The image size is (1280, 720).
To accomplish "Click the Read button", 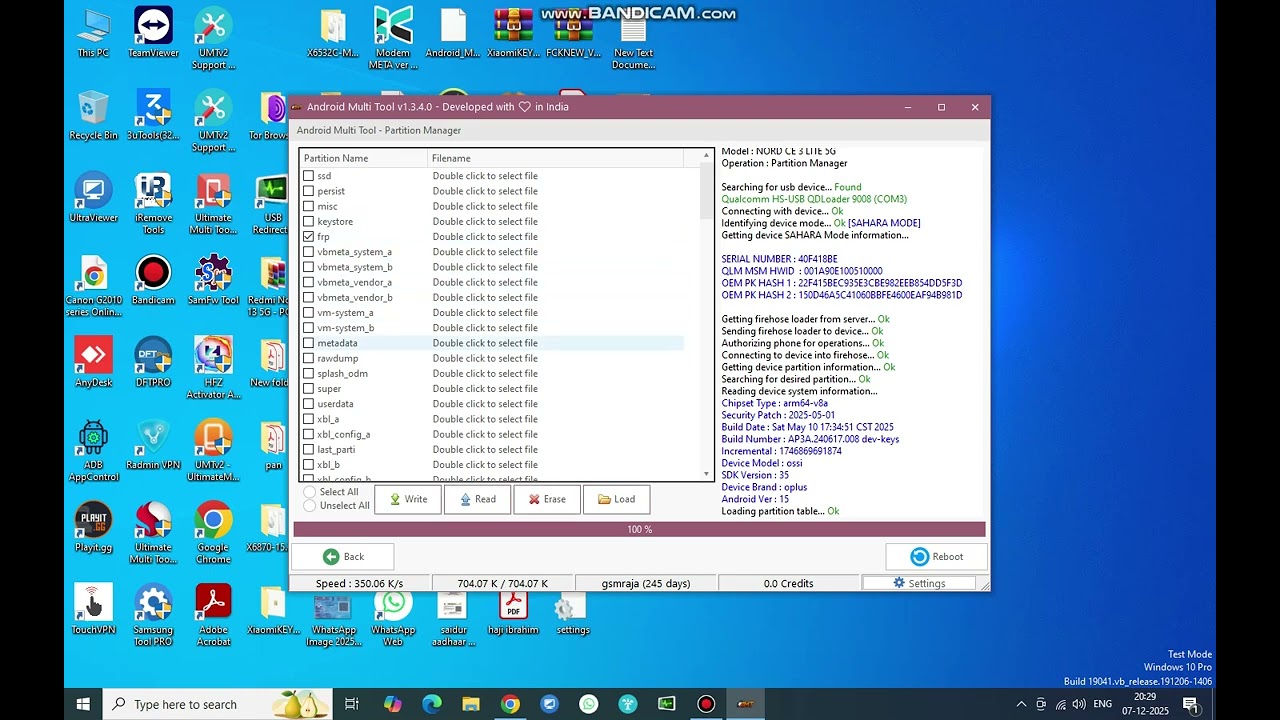I will [x=477, y=499].
